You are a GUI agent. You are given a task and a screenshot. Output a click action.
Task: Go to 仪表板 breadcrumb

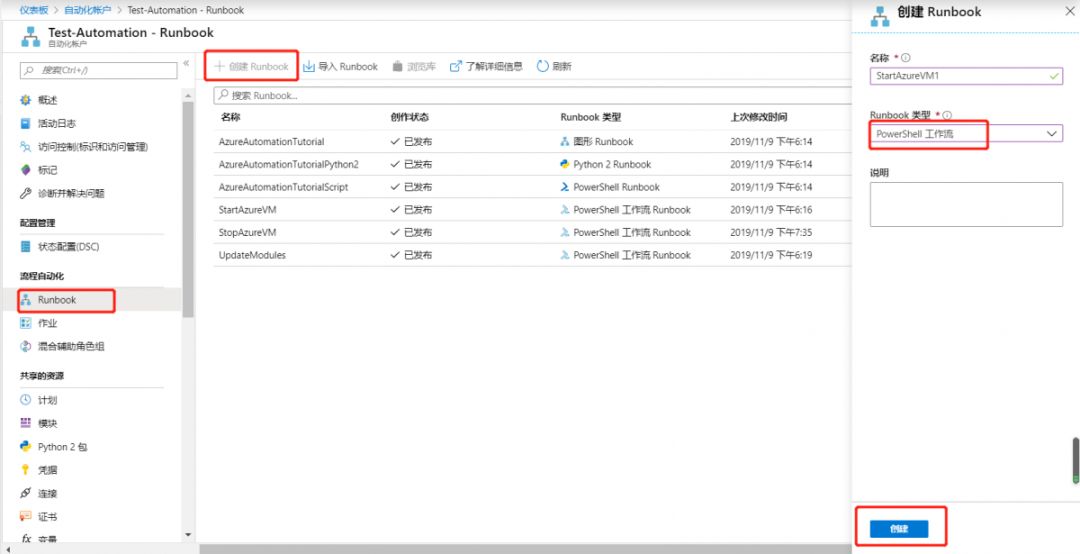click(x=34, y=10)
